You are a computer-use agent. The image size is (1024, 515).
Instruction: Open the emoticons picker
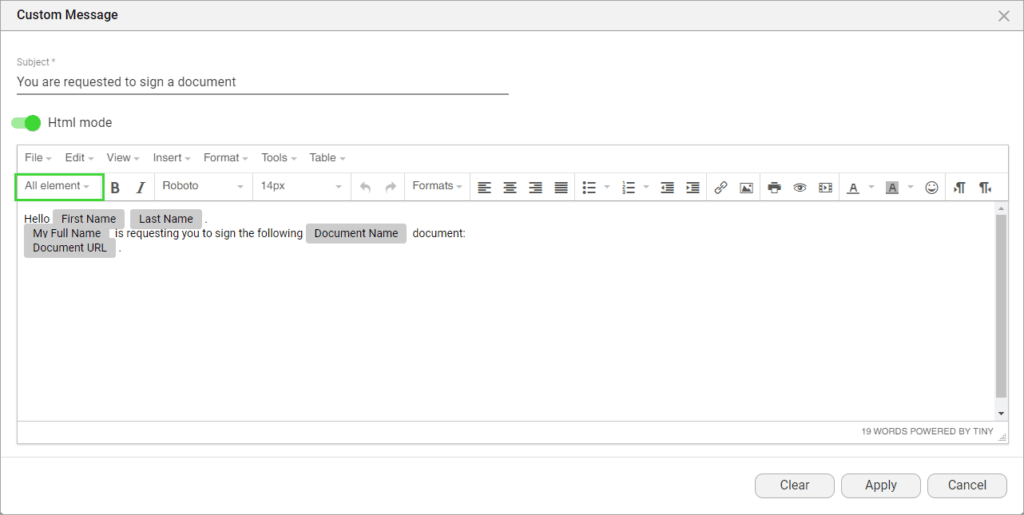(932, 187)
